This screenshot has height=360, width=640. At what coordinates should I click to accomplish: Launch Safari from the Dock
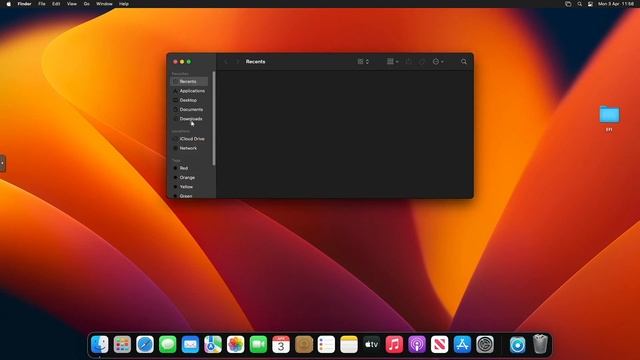point(145,344)
